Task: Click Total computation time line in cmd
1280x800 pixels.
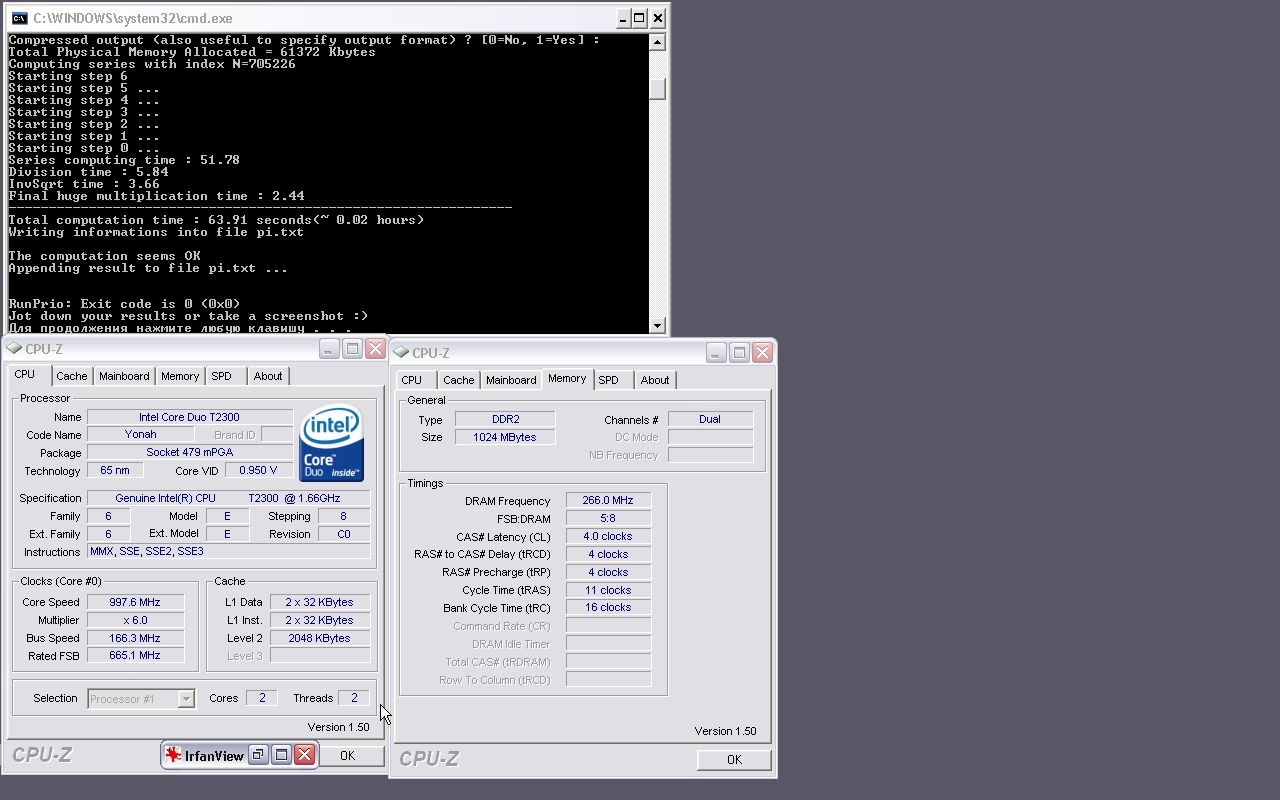Action: 216,220
